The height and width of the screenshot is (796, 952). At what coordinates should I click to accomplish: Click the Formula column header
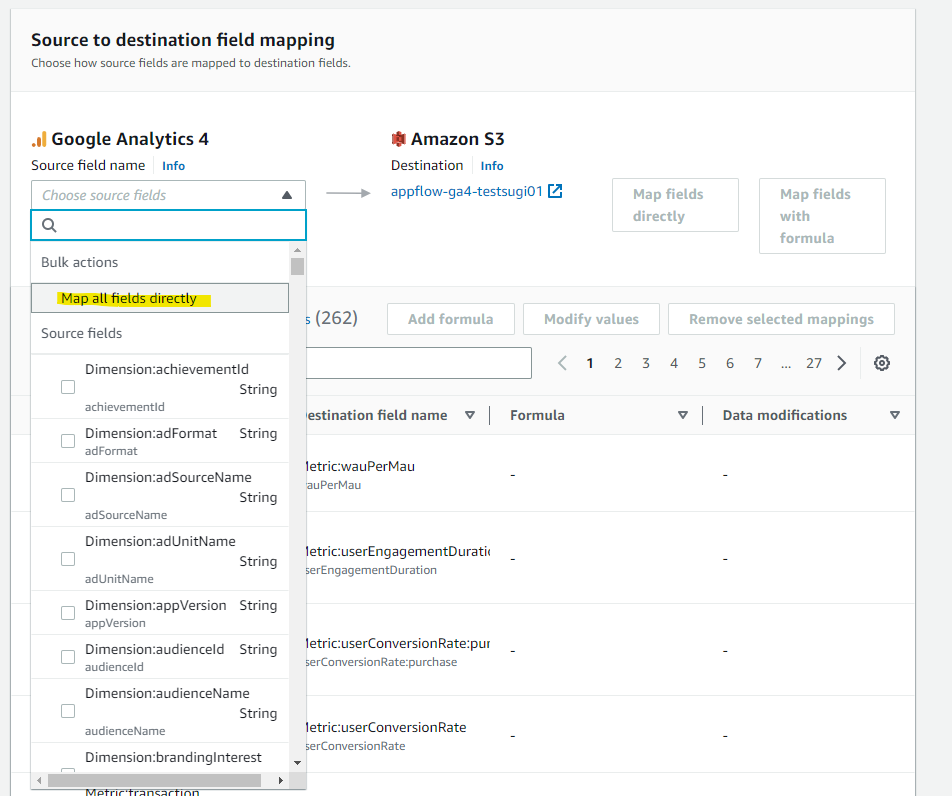click(537, 415)
